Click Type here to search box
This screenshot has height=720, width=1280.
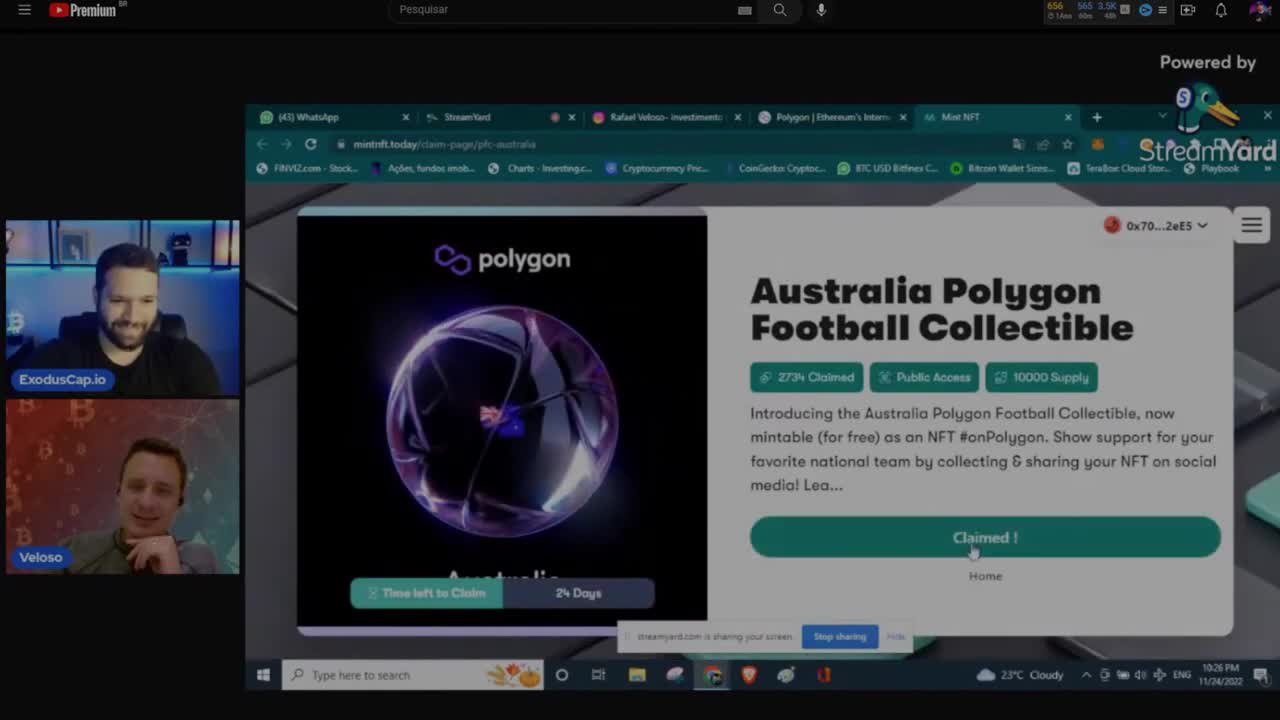[412, 675]
